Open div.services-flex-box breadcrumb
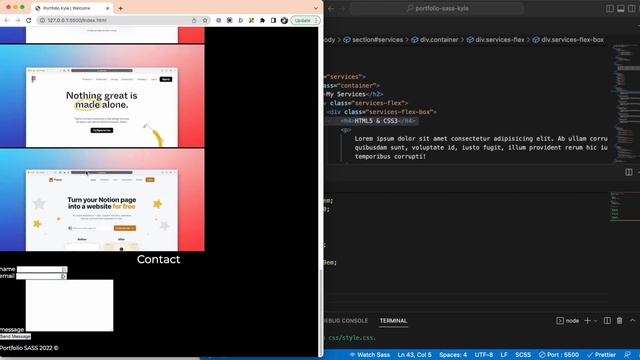This screenshot has width=640, height=360. click(x=568, y=40)
